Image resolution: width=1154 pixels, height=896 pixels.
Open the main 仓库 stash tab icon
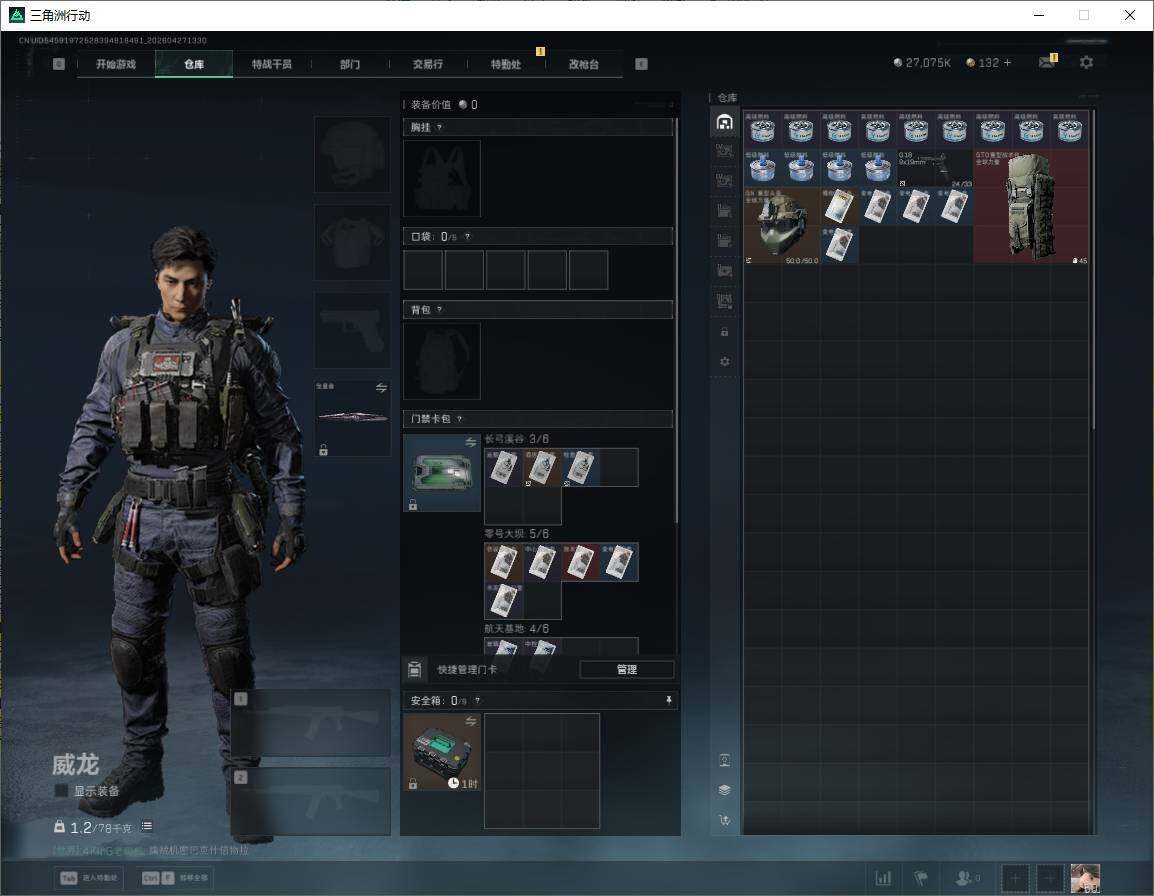(724, 121)
